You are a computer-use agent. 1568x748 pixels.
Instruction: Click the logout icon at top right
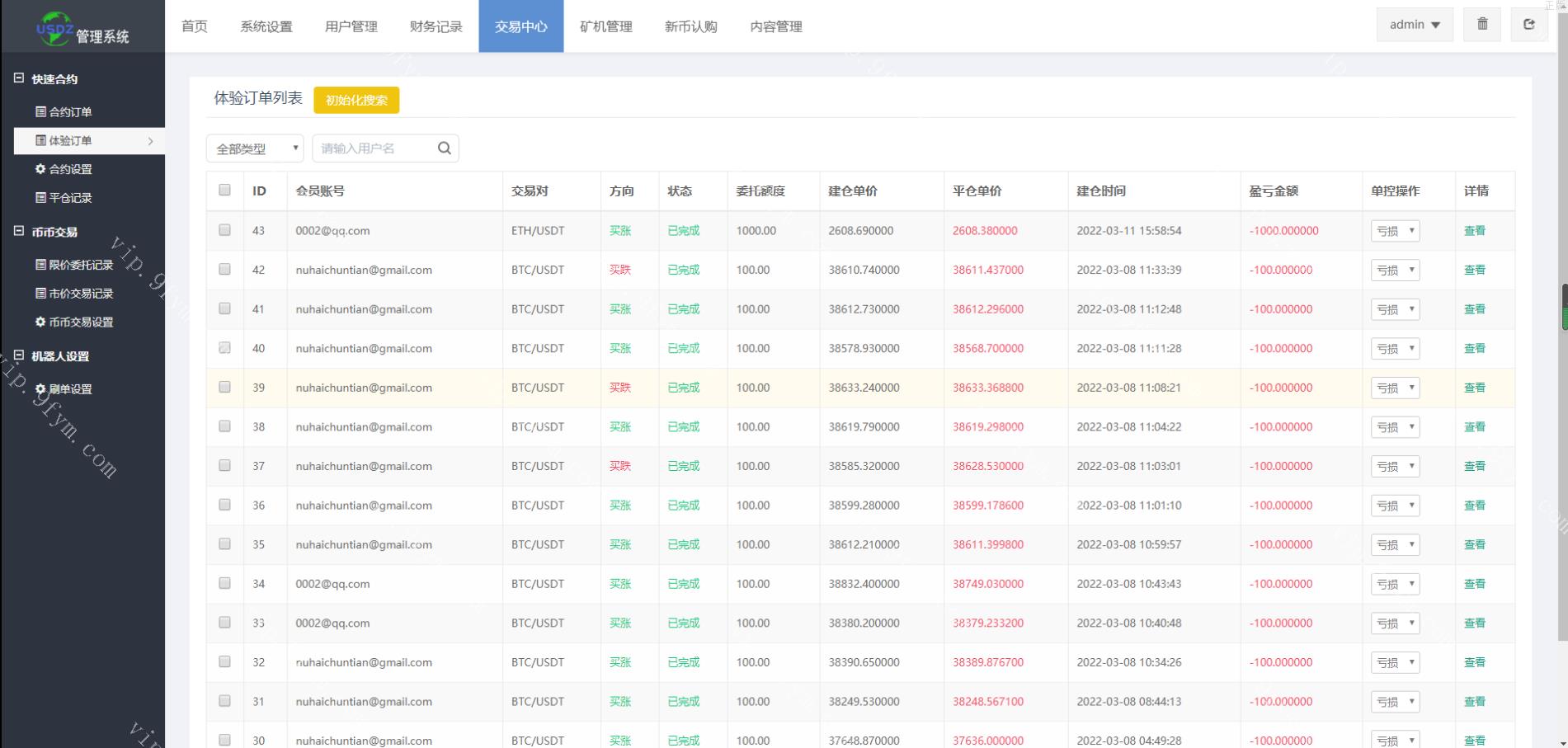tap(1528, 25)
